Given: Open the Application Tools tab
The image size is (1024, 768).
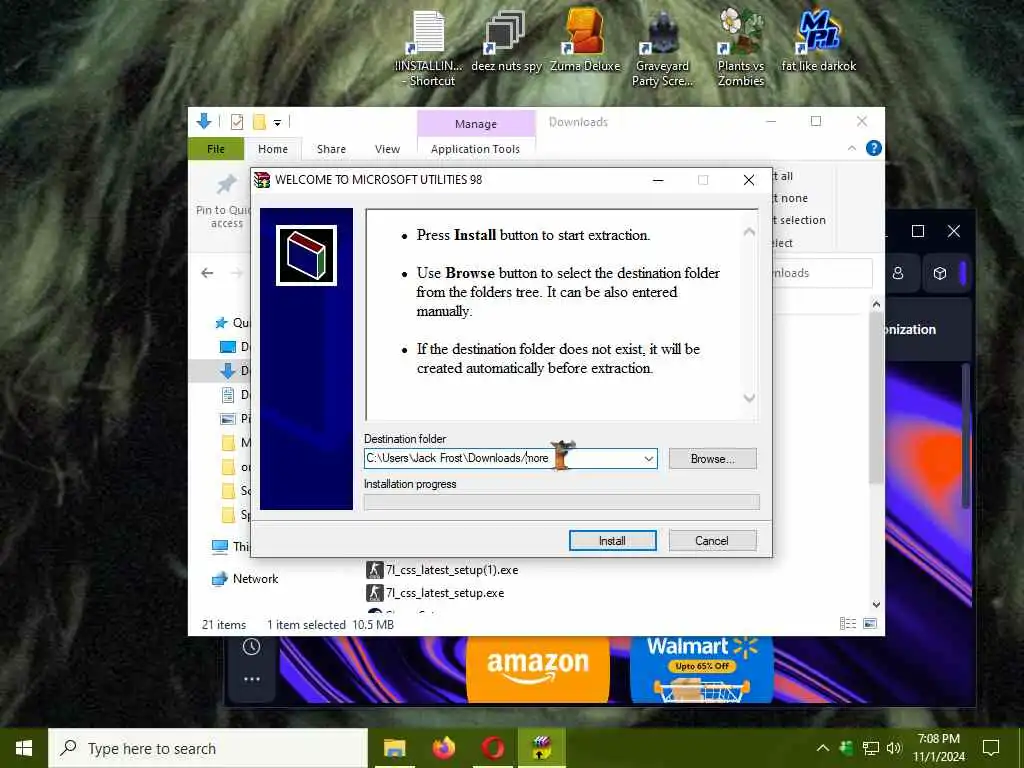Looking at the screenshot, I should (475, 149).
